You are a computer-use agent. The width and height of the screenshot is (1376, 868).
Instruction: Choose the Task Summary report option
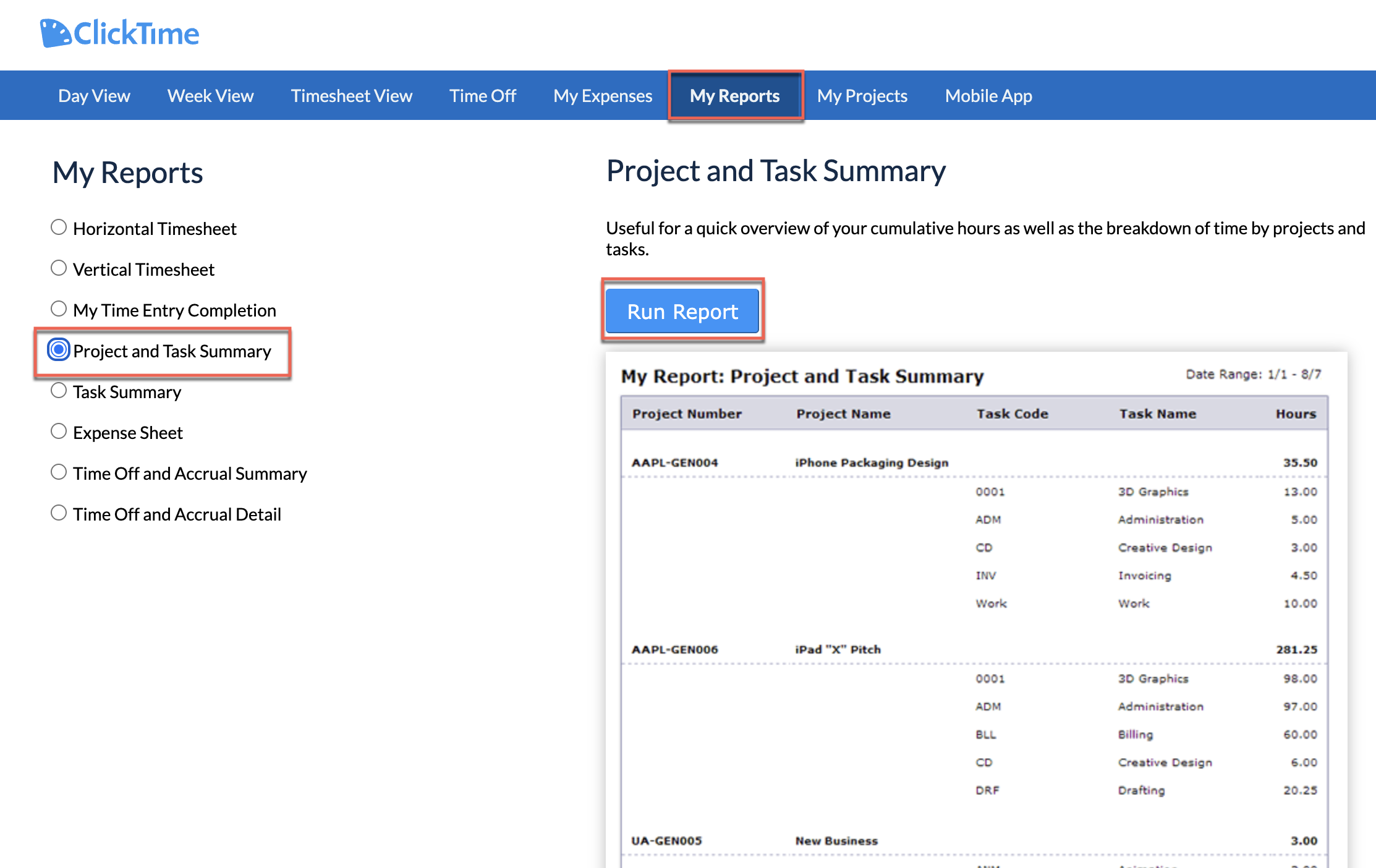tap(59, 391)
